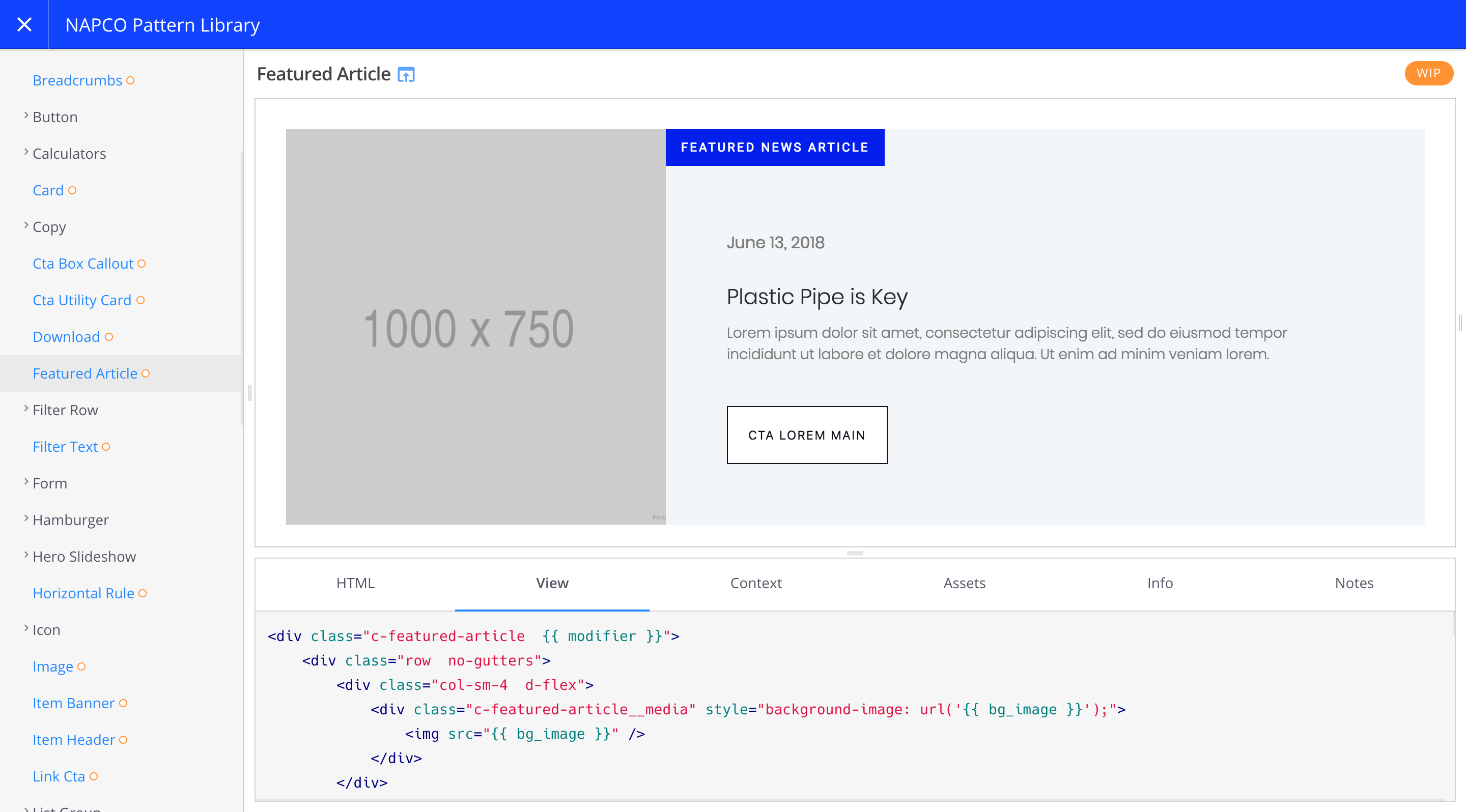Click the status dot beside Featured Article
This screenshot has width=1466, height=812.
pos(146,373)
